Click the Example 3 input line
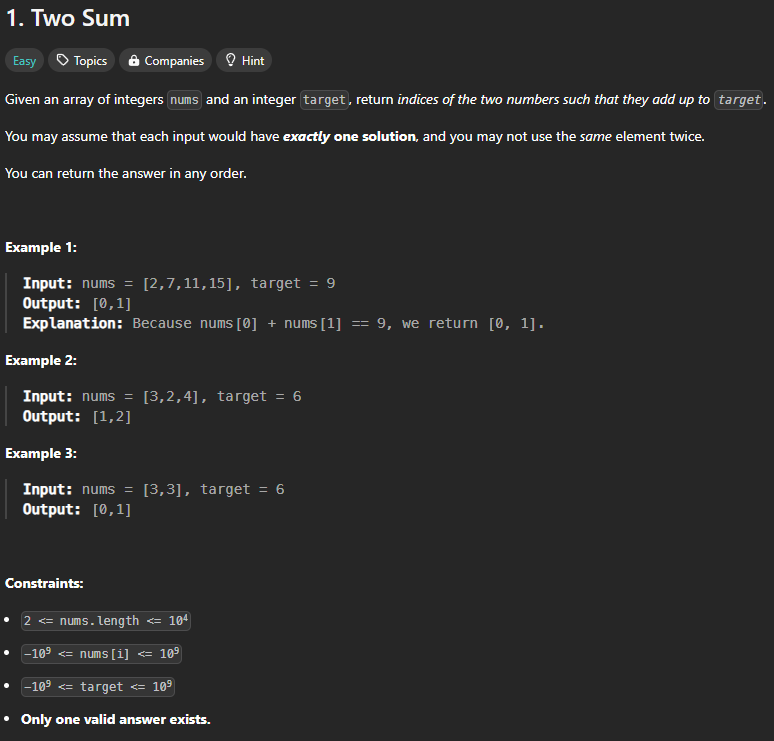This screenshot has height=741, width=774. click(154, 489)
